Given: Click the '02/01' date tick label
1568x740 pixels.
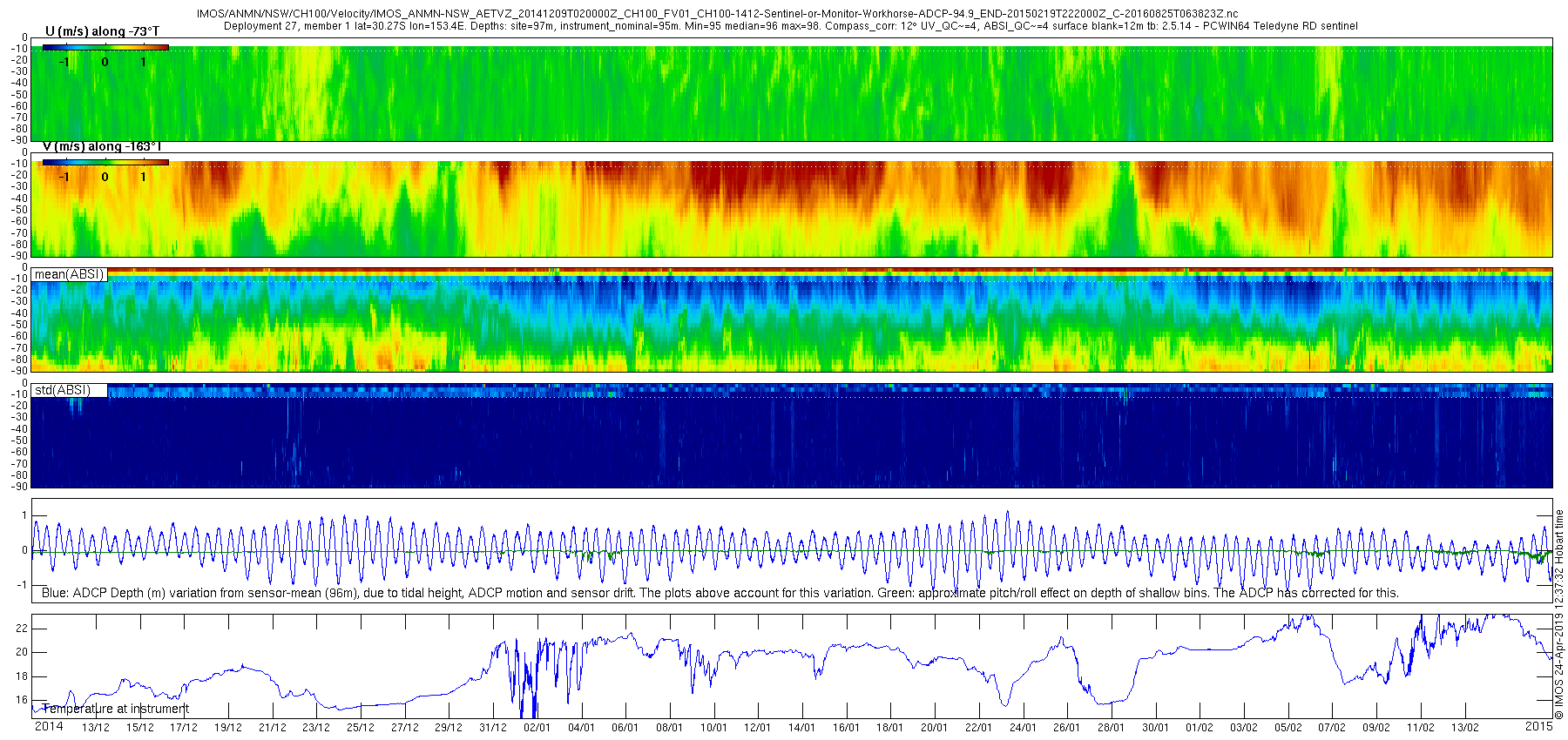Looking at the screenshot, I should point(537,728).
